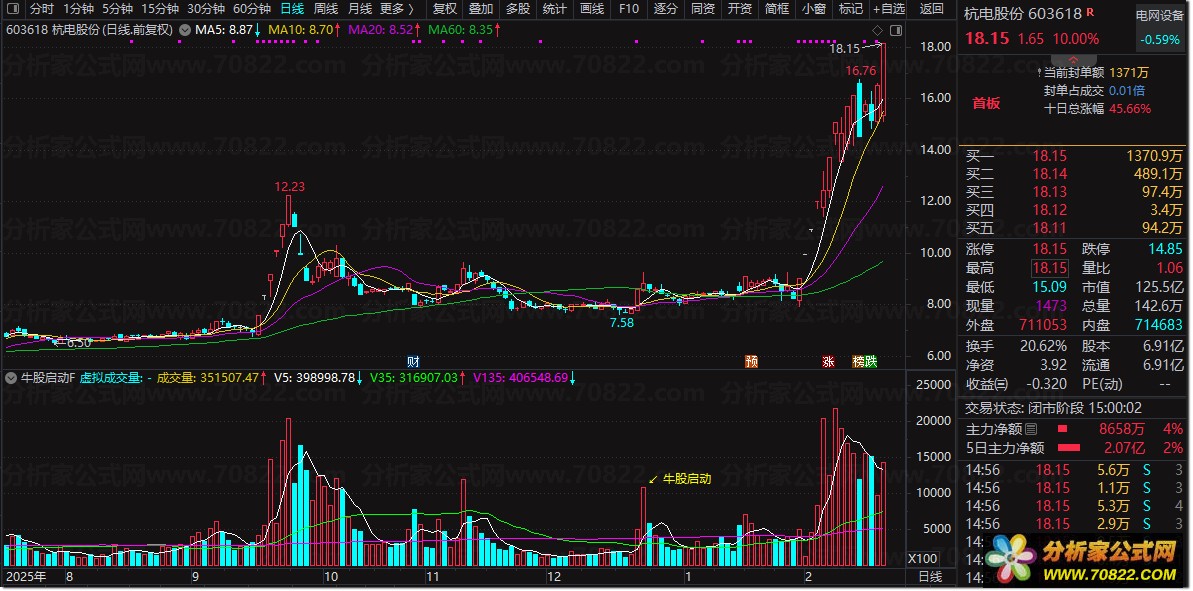Screen dimensions: 1193x591
Task: Click the 牛股启动F indicator name
Action: click(x=47, y=377)
